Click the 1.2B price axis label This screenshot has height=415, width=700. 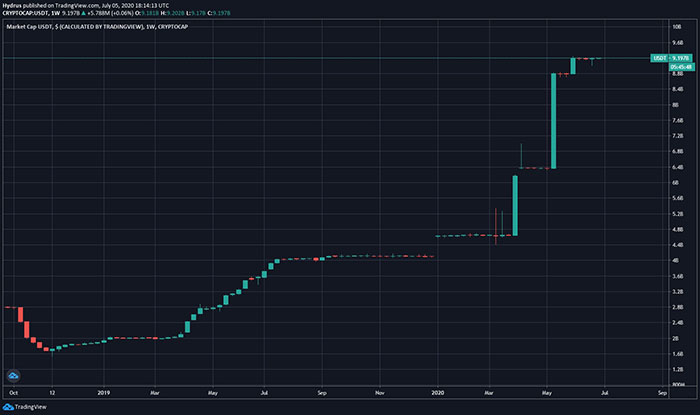tap(678, 369)
